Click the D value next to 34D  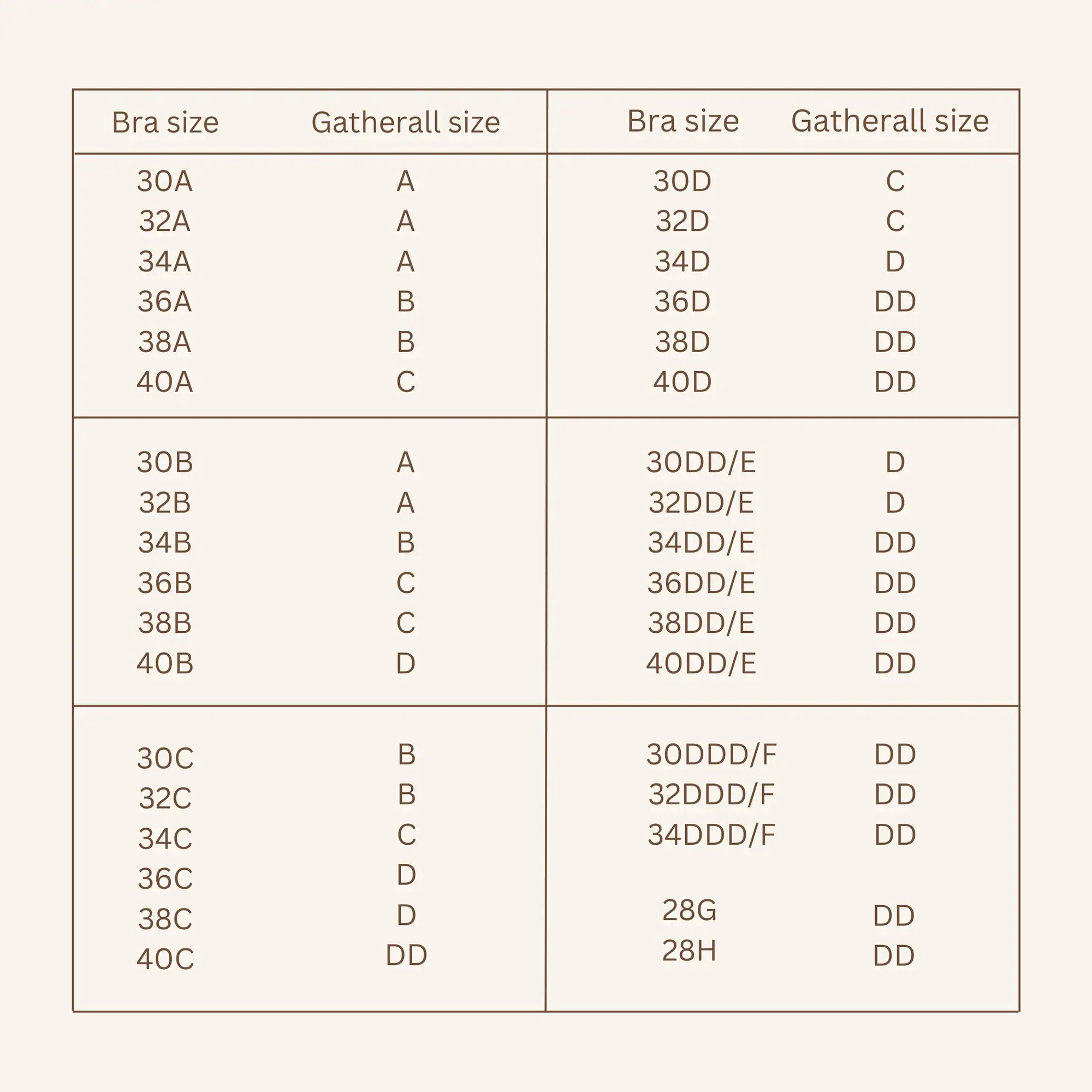pos(895,262)
